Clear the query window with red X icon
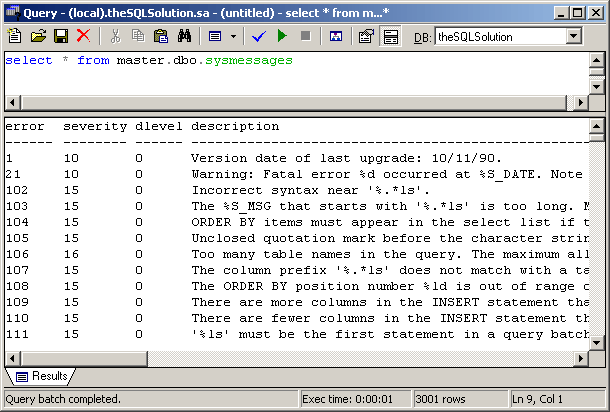Viewport: 610px width, 412px height. (x=84, y=36)
